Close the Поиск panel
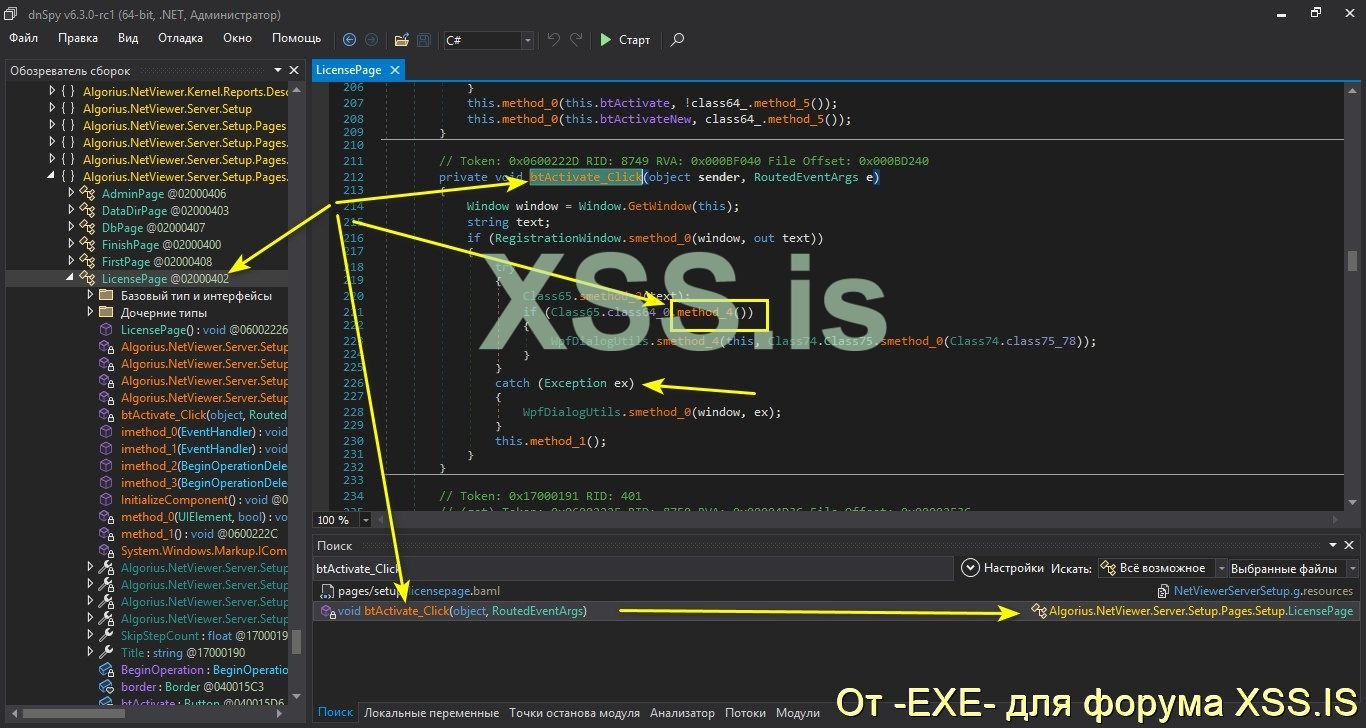The height and width of the screenshot is (728, 1366). (1349, 545)
